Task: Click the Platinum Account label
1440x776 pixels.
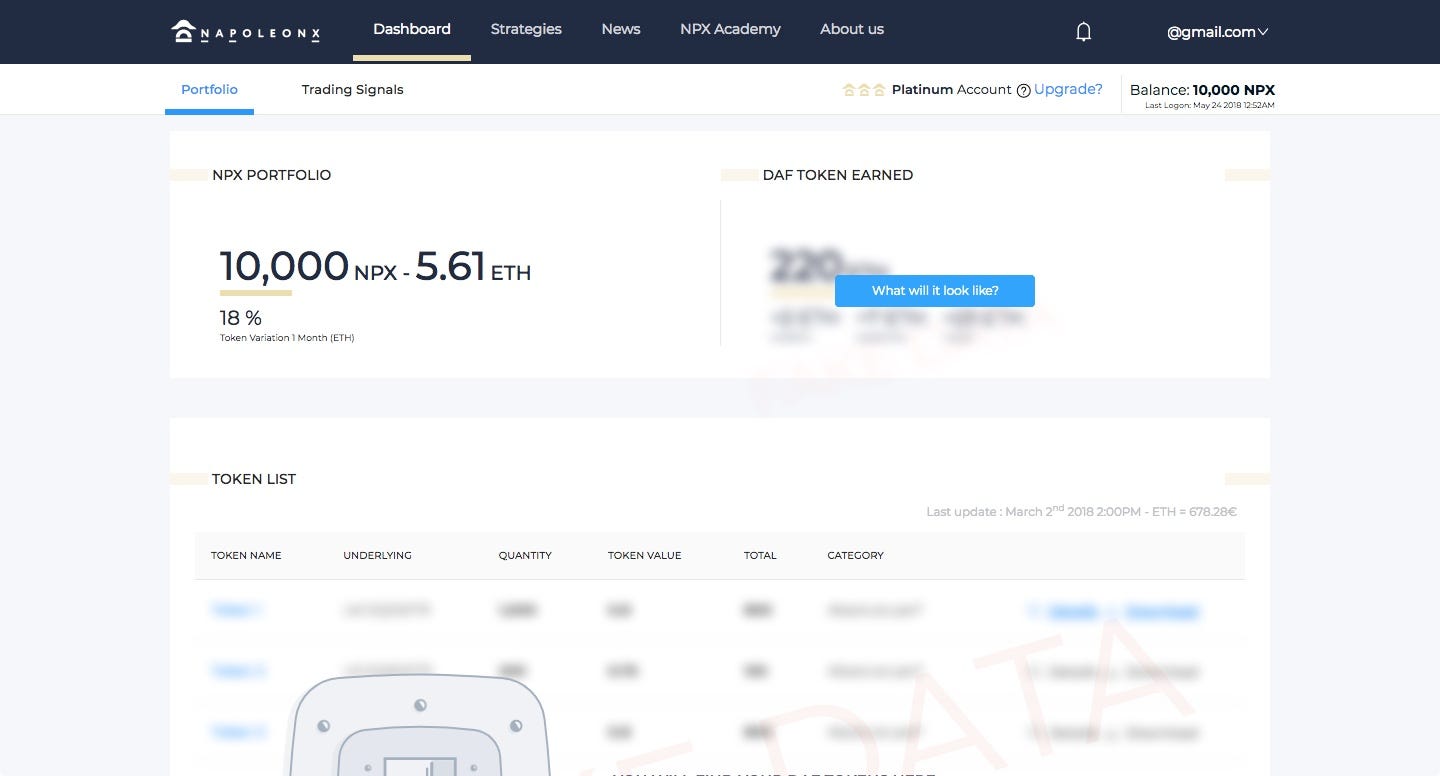Action: click(x=951, y=90)
